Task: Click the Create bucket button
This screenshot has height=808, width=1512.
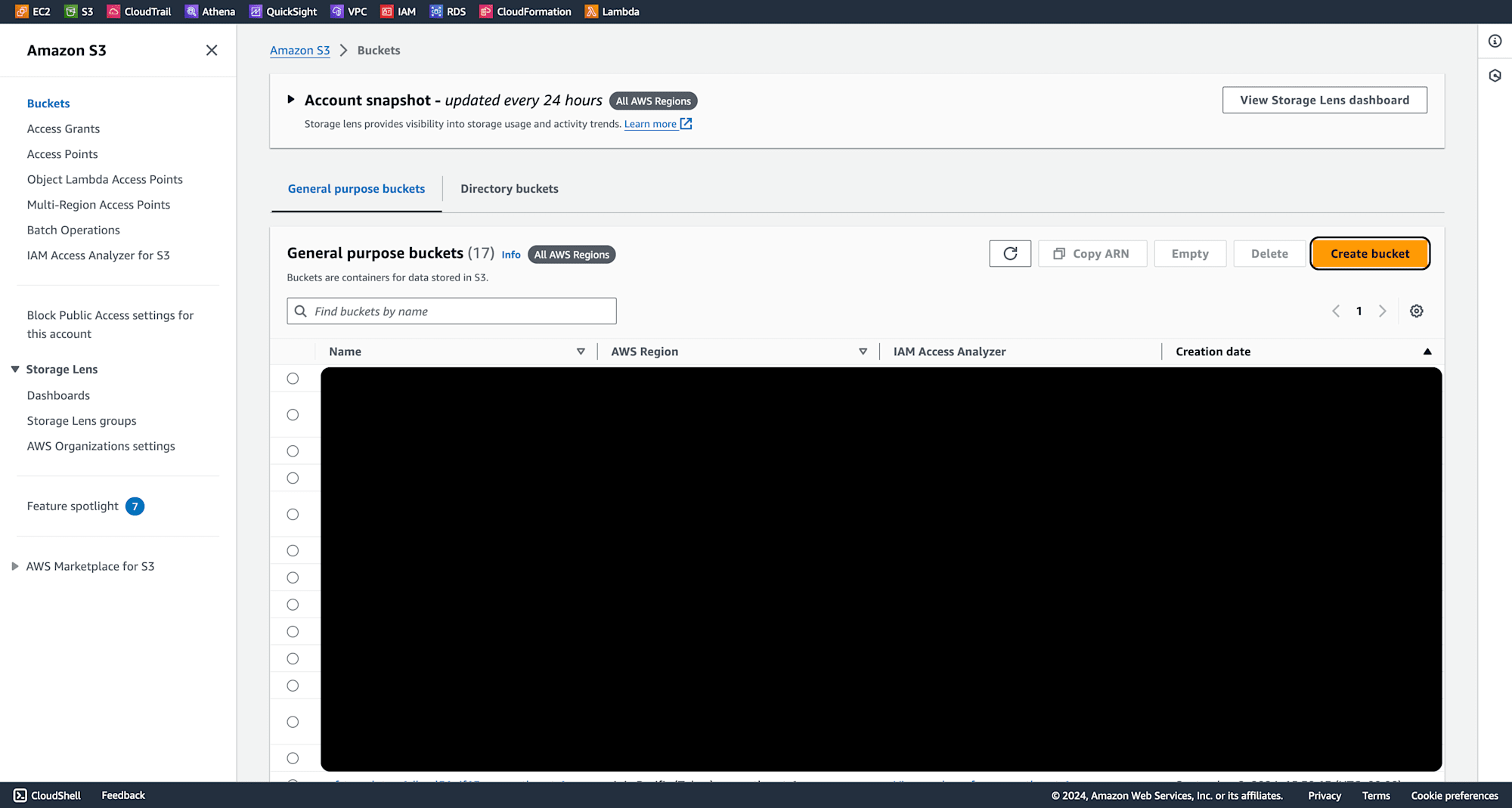Action: click(1369, 253)
